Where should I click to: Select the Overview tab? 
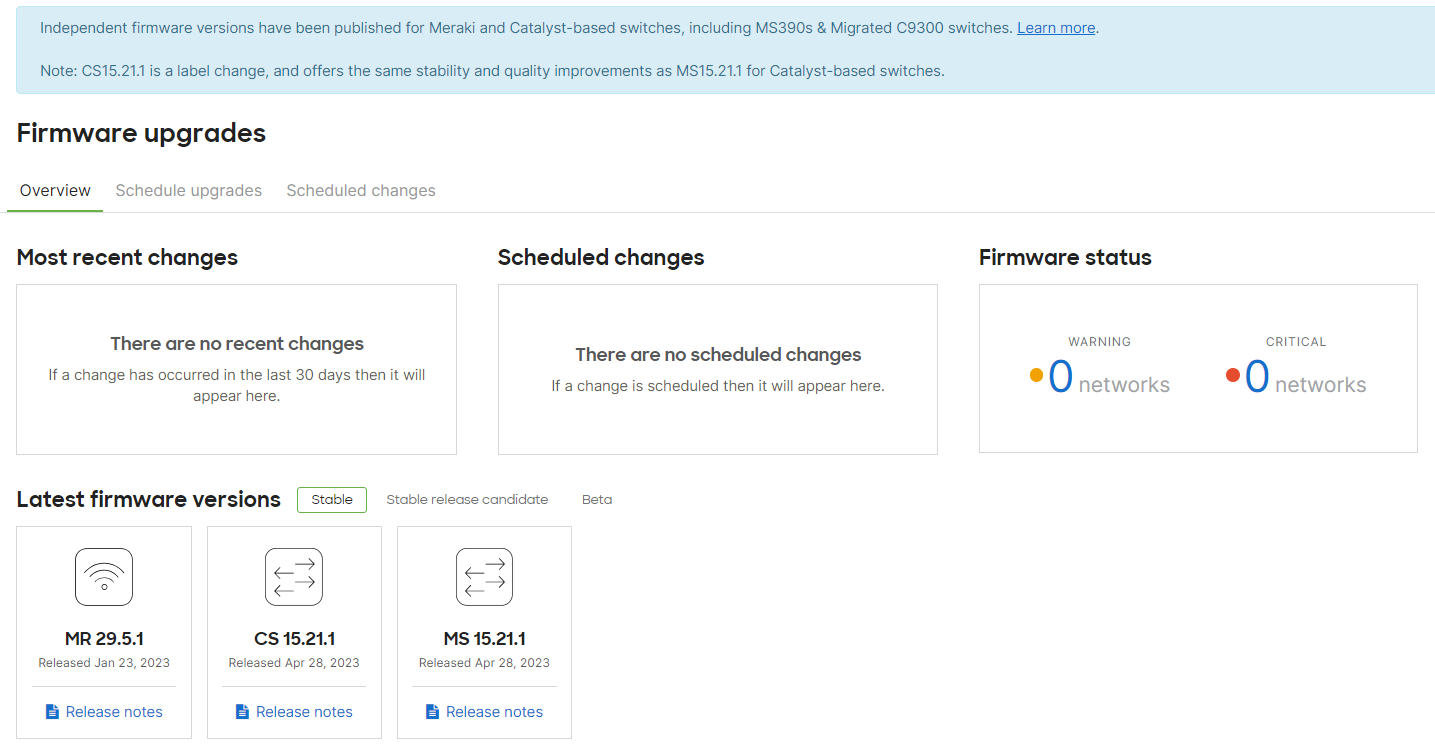[x=55, y=191]
